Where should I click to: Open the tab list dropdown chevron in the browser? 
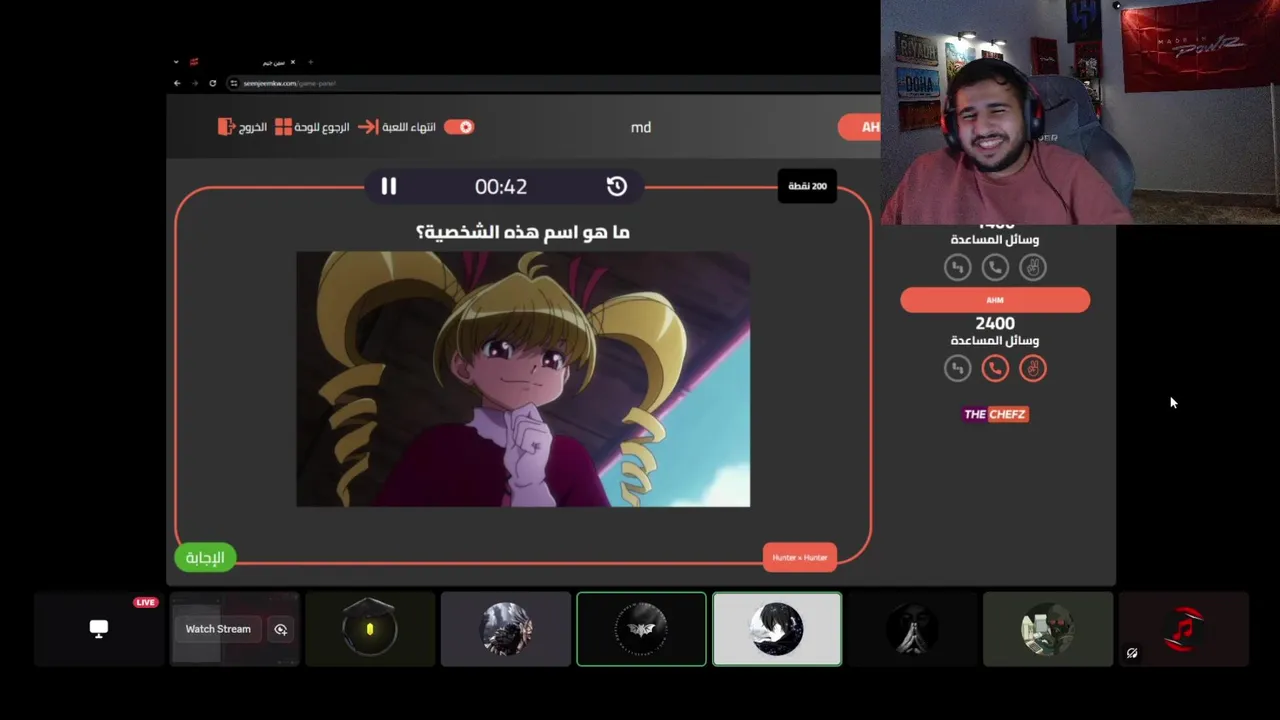(x=176, y=62)
